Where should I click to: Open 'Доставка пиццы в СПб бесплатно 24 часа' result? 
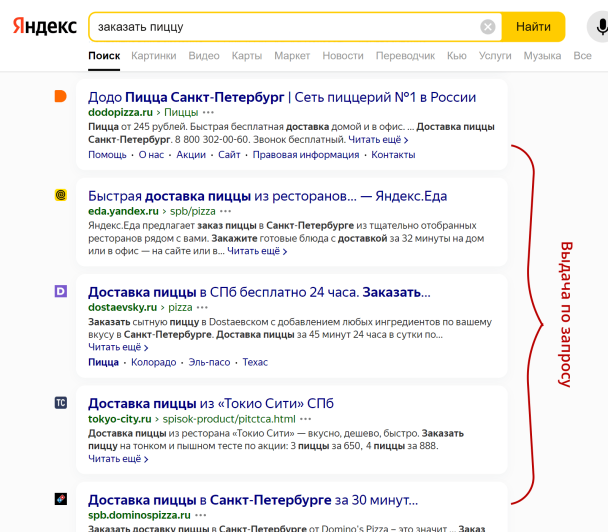pyautogui.click(x=259, y=292)
